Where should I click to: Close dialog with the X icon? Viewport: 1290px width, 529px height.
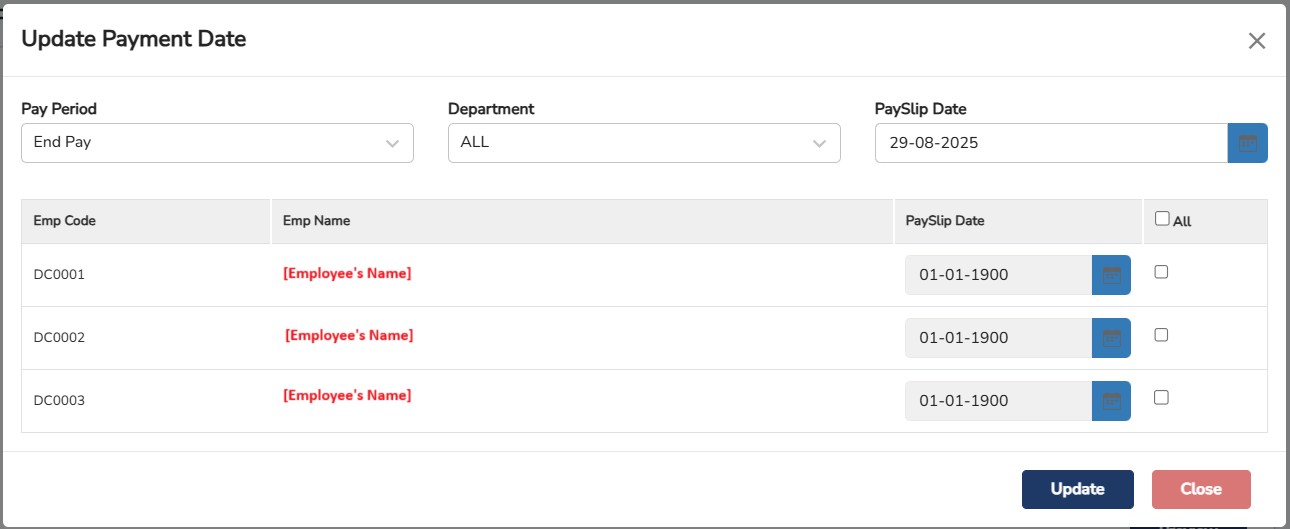tap(1257, 41)
